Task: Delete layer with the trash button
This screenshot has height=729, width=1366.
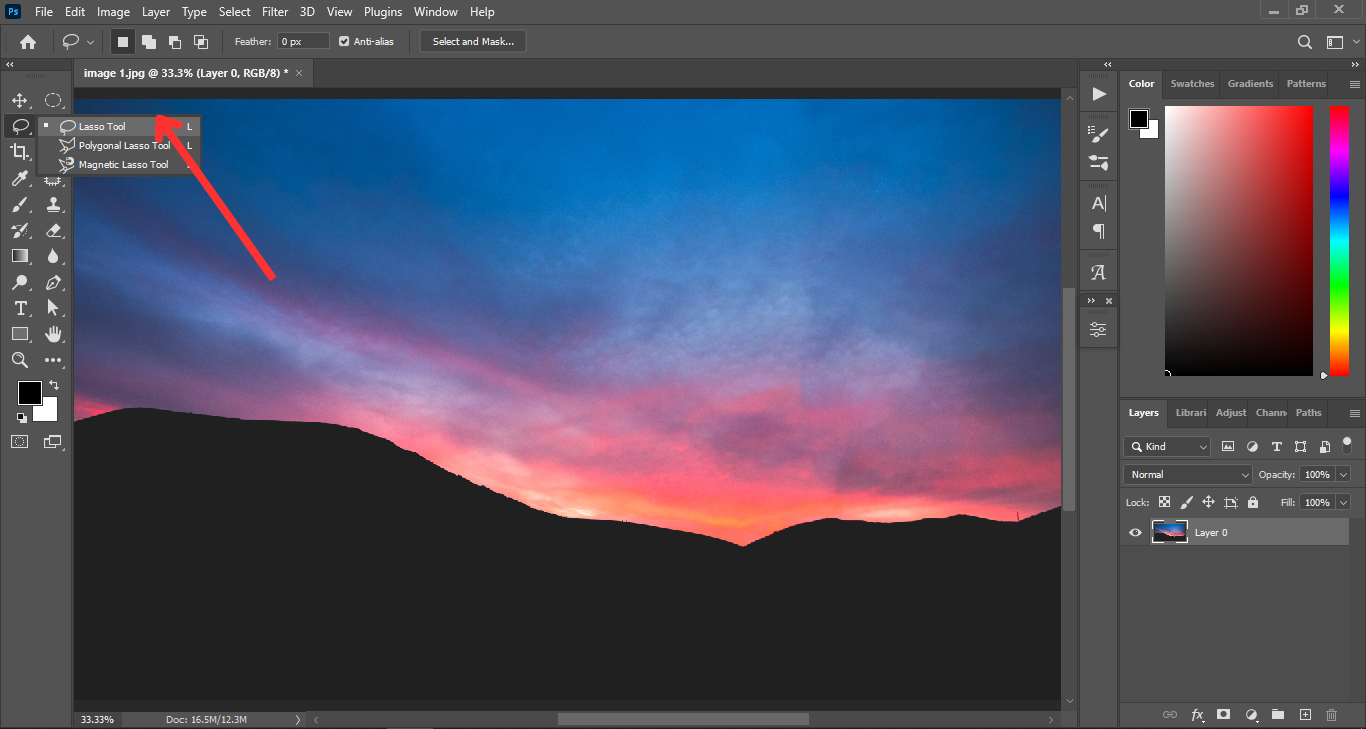Action: pos(1331,715)
